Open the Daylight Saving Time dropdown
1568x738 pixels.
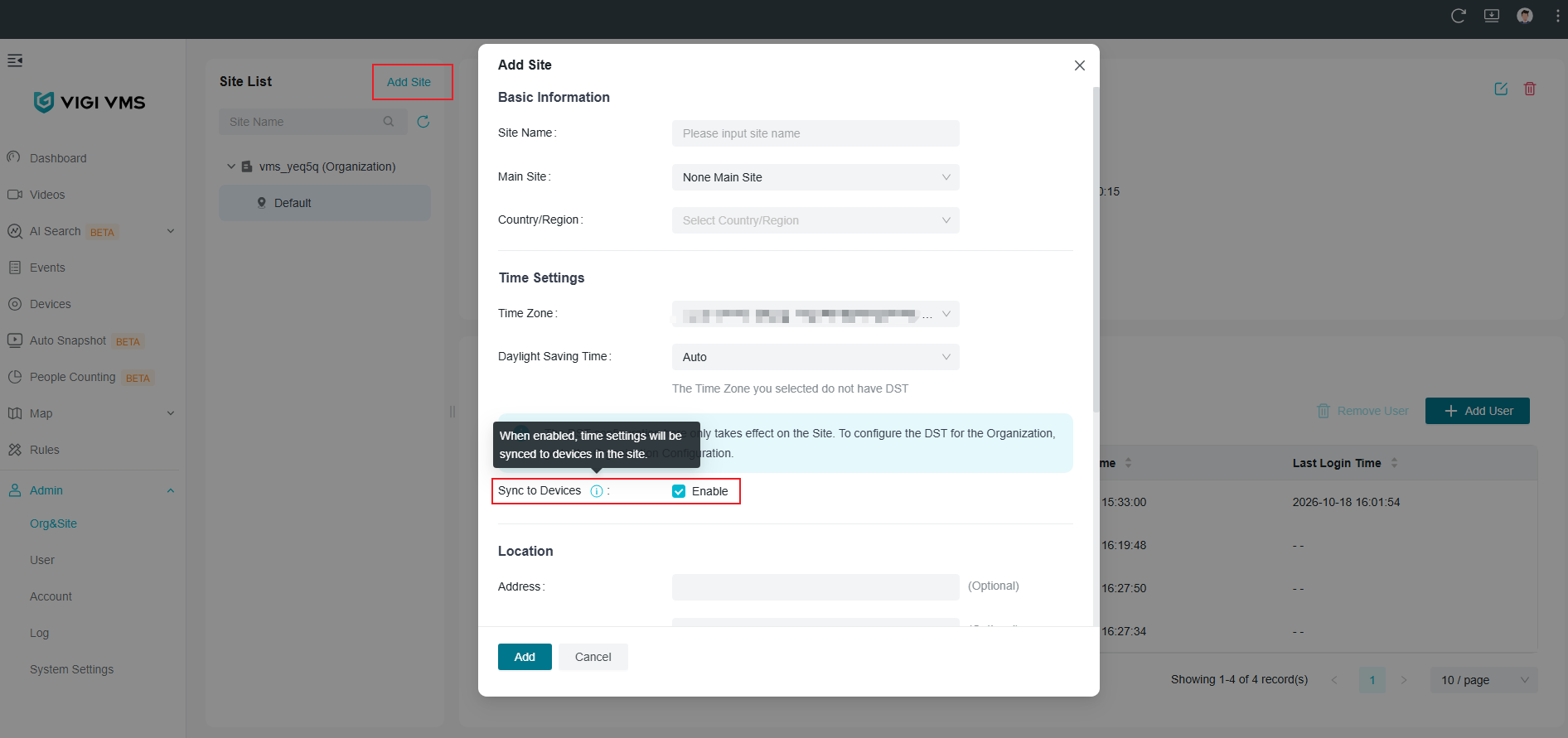click(815, 357)
